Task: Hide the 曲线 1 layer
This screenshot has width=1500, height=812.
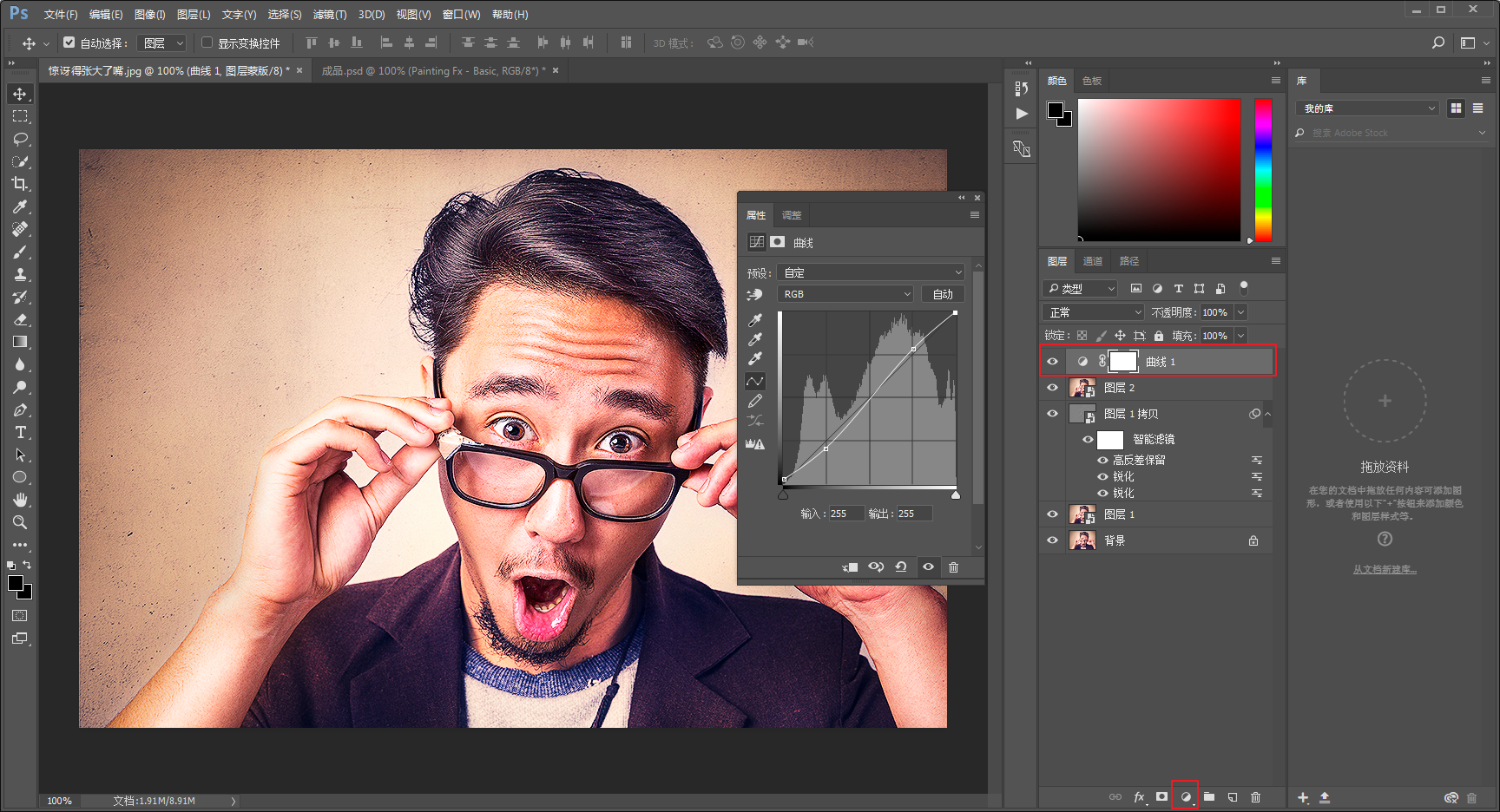Action: click(x=1052, y=362)
